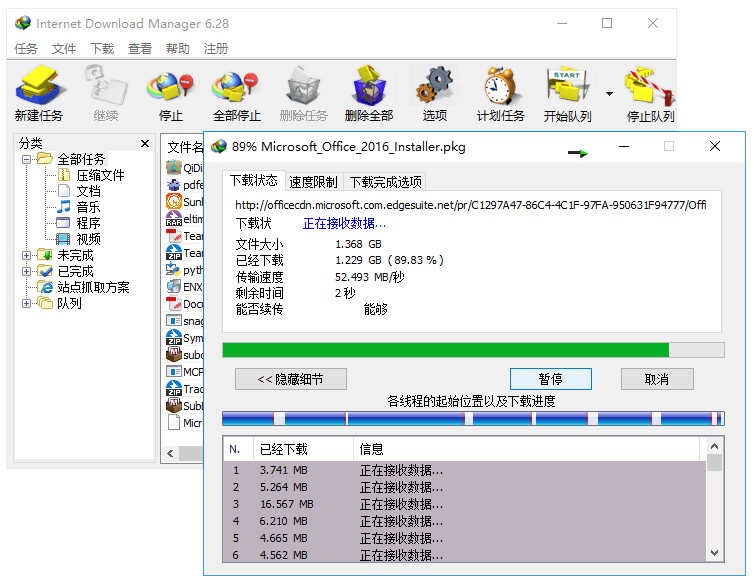Open the 注册 menu
The image size is (754, 580).
(215, 49)
